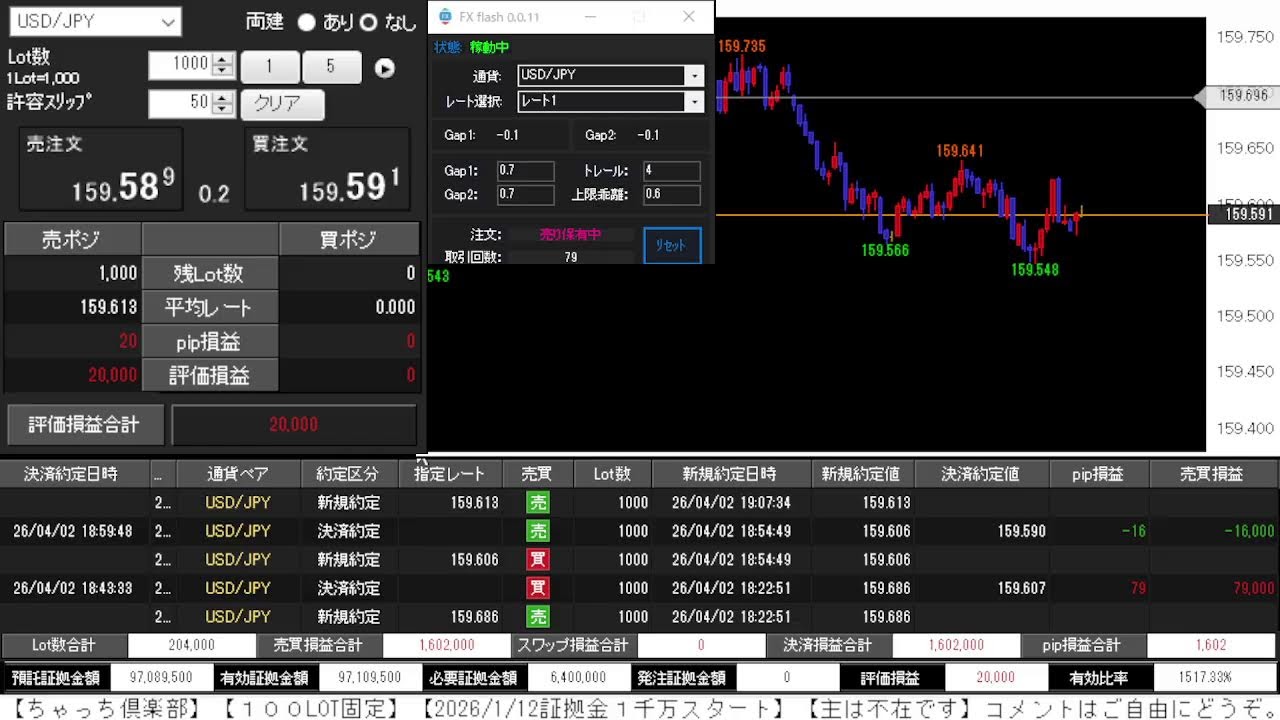
Task: Click the Lot数 input field showing 1000
Action: (x=180, y=65)
